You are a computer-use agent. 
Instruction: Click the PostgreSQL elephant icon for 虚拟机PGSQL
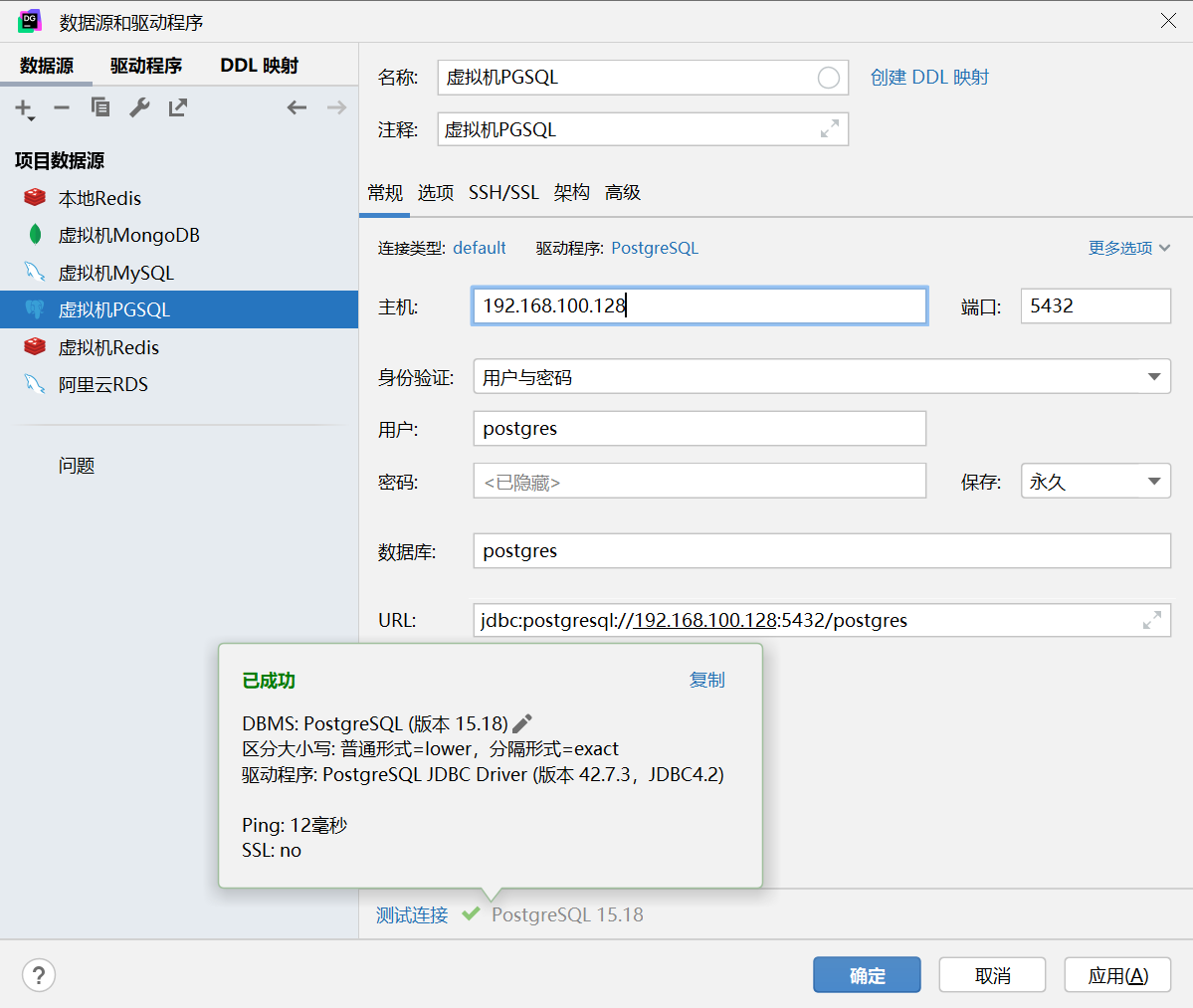click(x=34, y=308)
